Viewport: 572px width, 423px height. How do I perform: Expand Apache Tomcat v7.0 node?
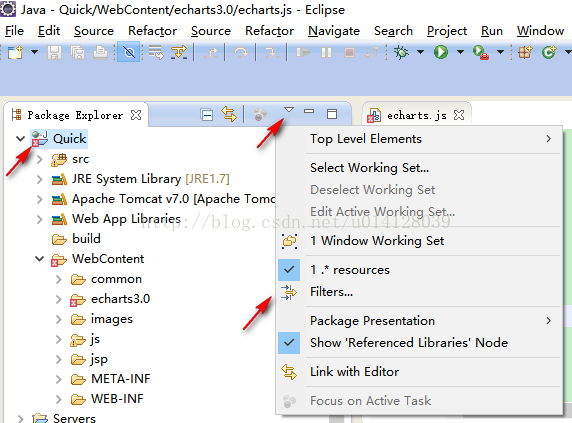[x=40, y=199]
